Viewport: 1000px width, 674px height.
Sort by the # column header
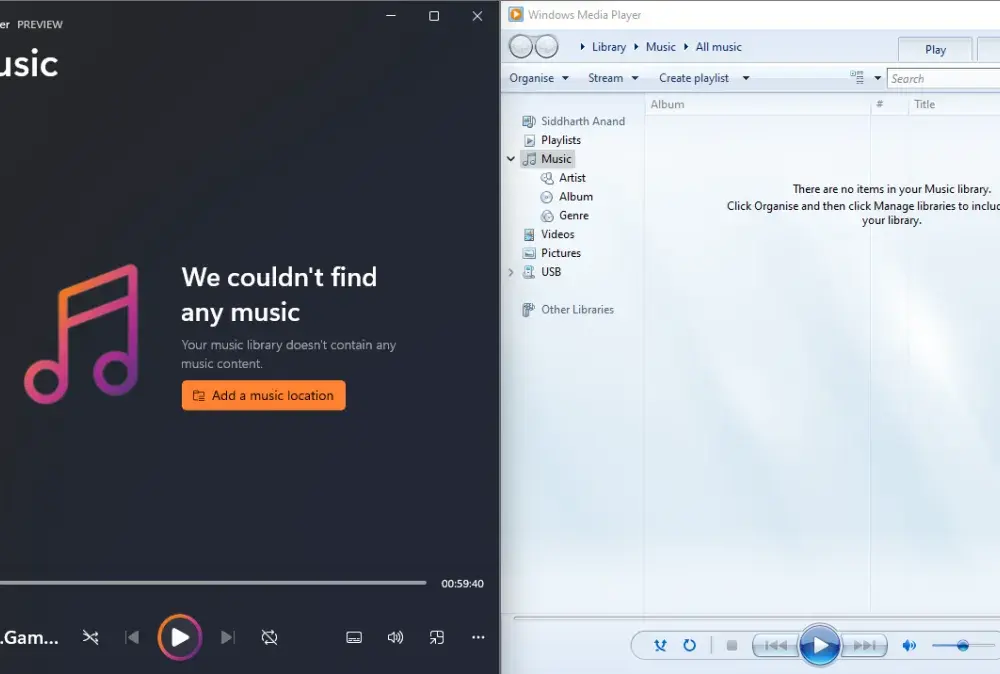(x=879, y=104)
